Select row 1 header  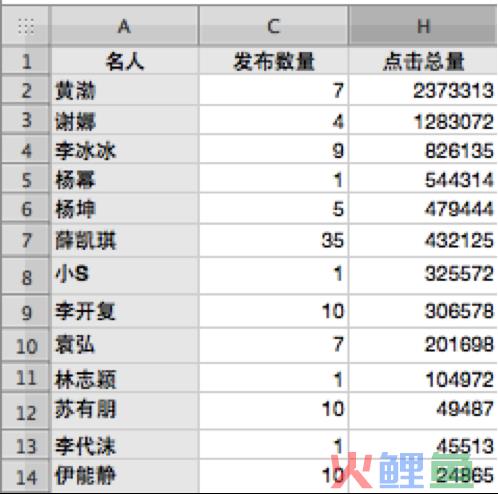tap(25, 61)
